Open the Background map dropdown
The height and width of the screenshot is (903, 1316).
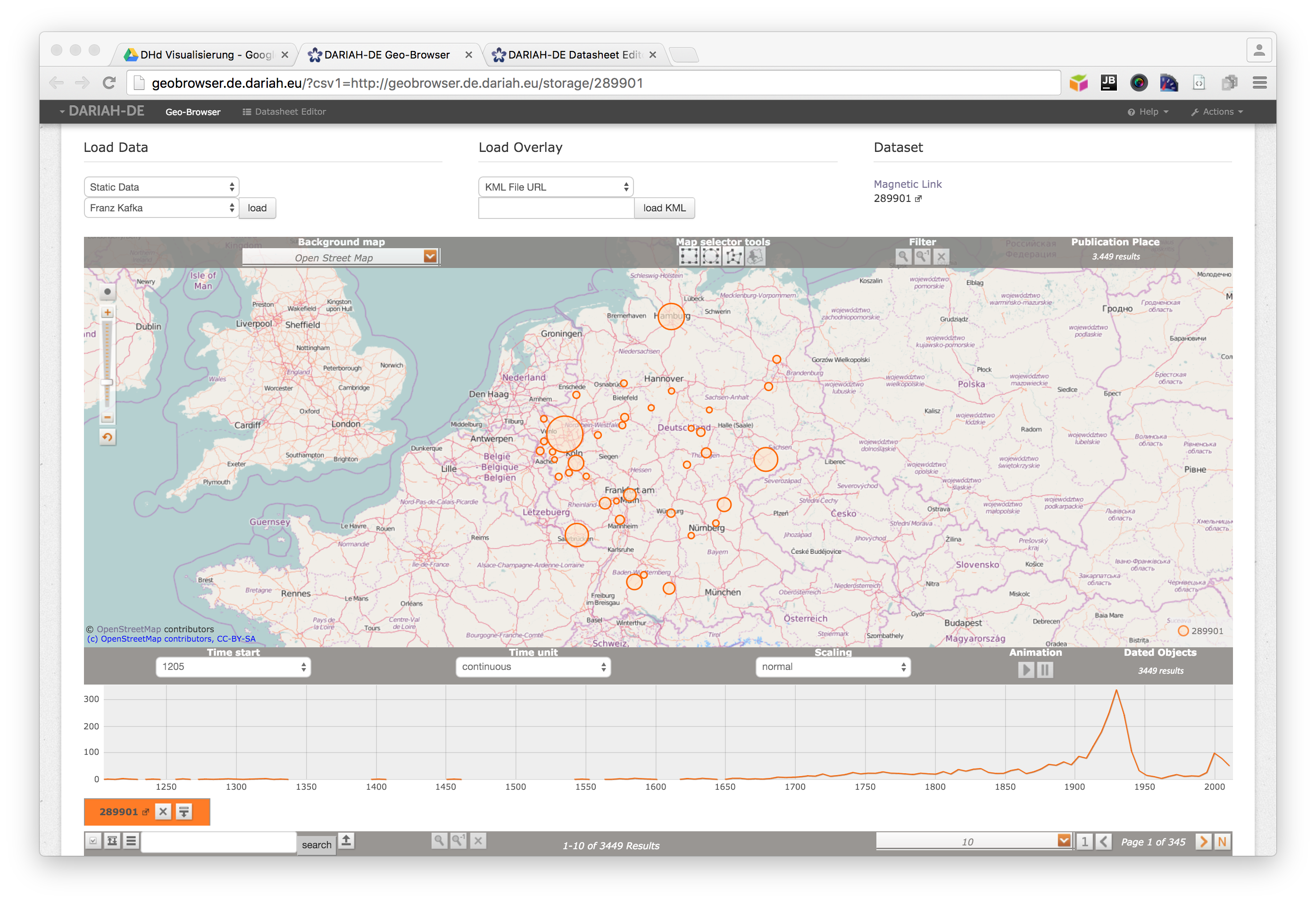[x=341, y=257]
